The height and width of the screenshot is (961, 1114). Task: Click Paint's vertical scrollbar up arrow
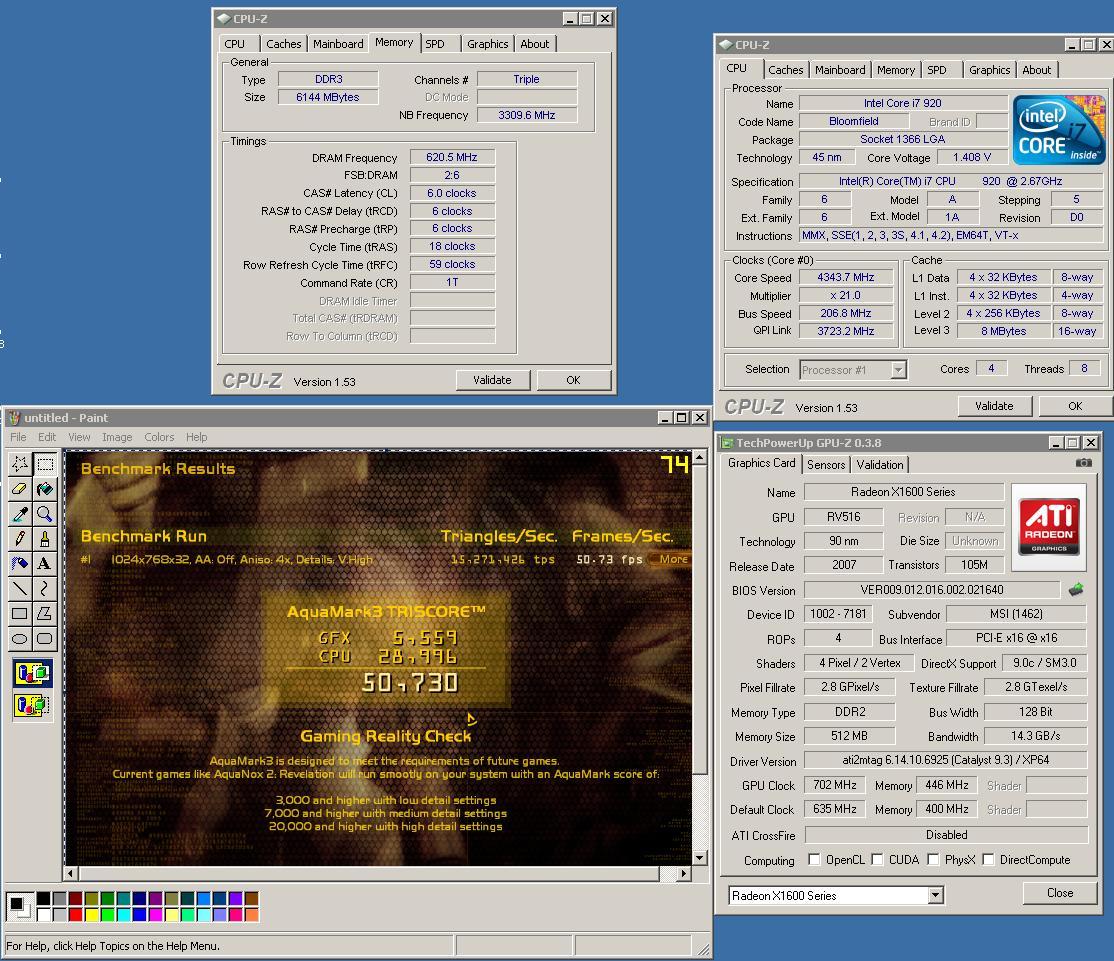(x=700, y=457)
